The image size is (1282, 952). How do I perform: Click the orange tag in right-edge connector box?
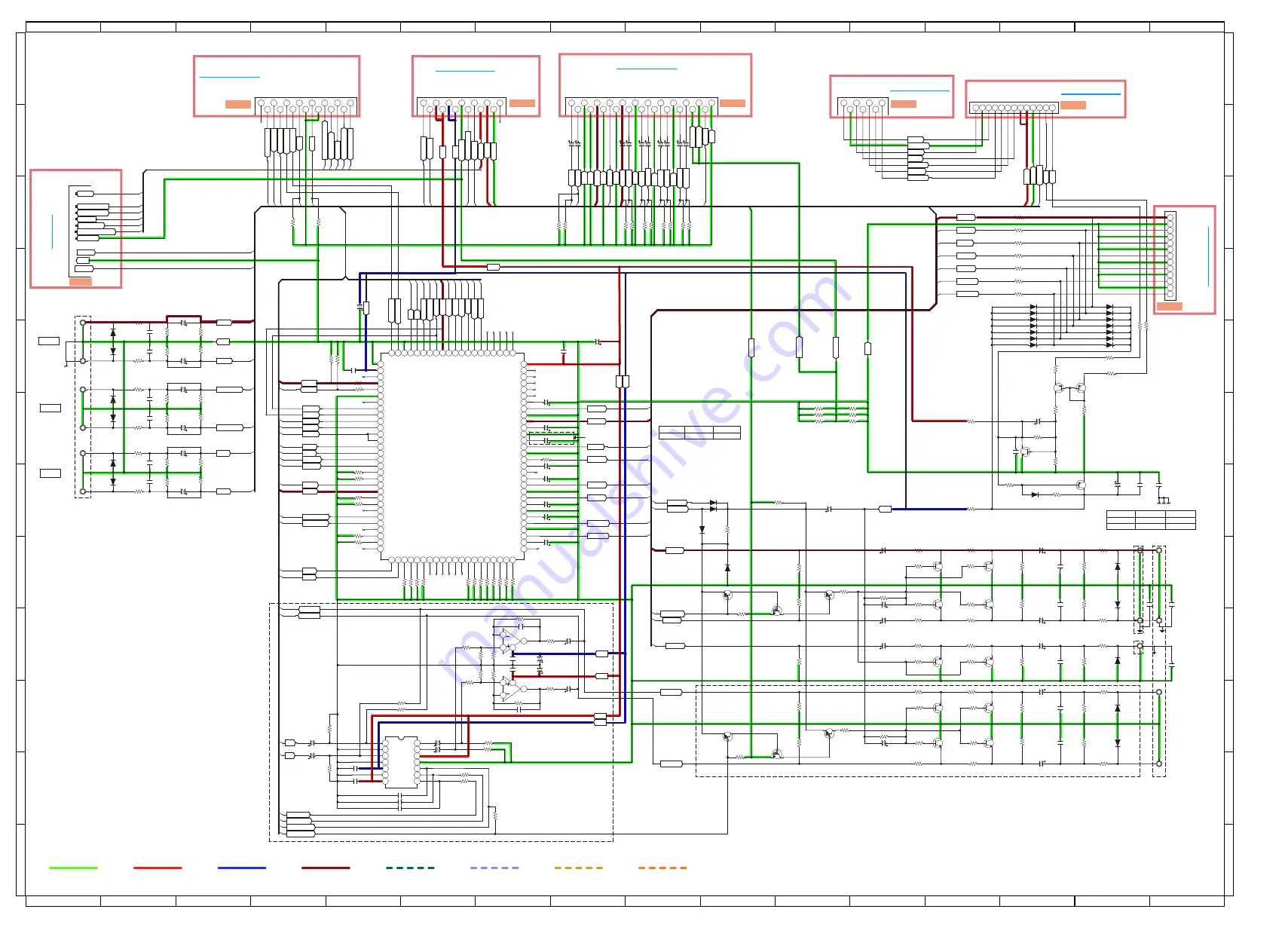1170,306
